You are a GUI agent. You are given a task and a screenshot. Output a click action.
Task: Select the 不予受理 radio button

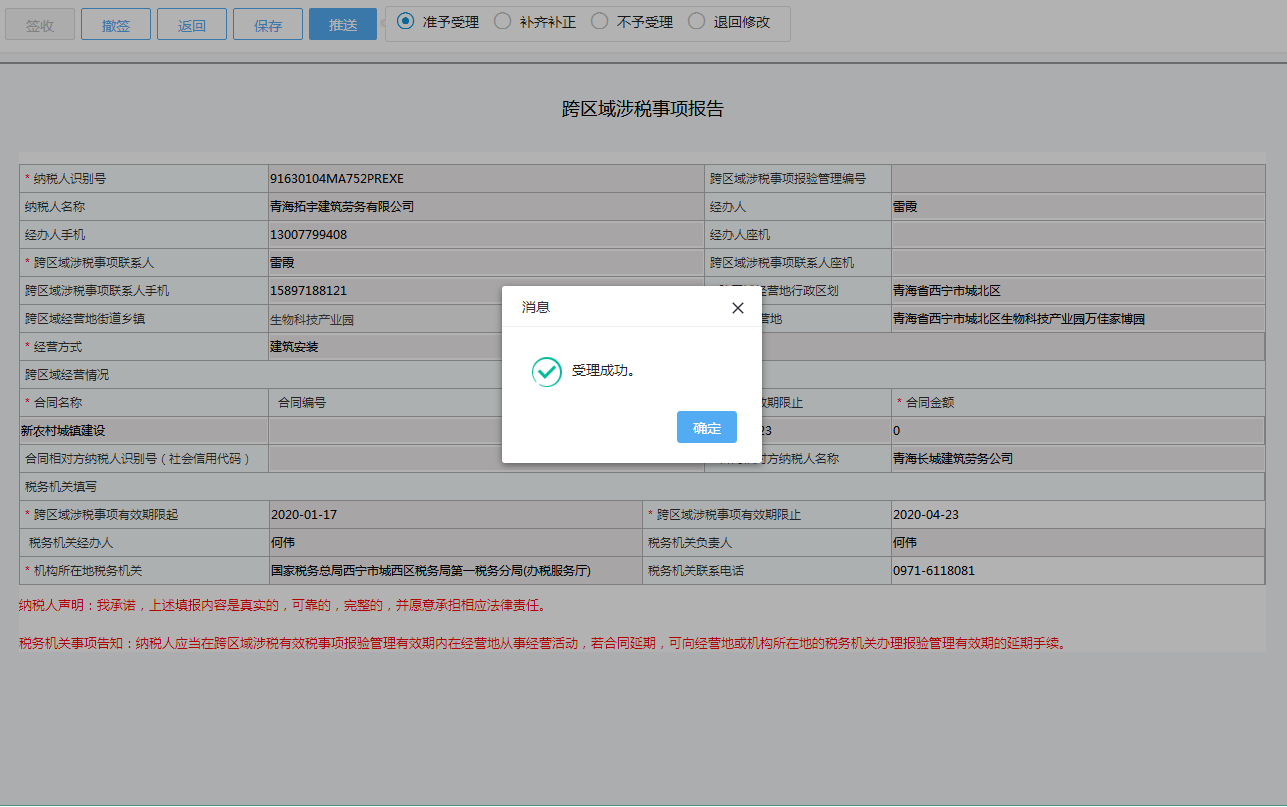coord(600,21)
